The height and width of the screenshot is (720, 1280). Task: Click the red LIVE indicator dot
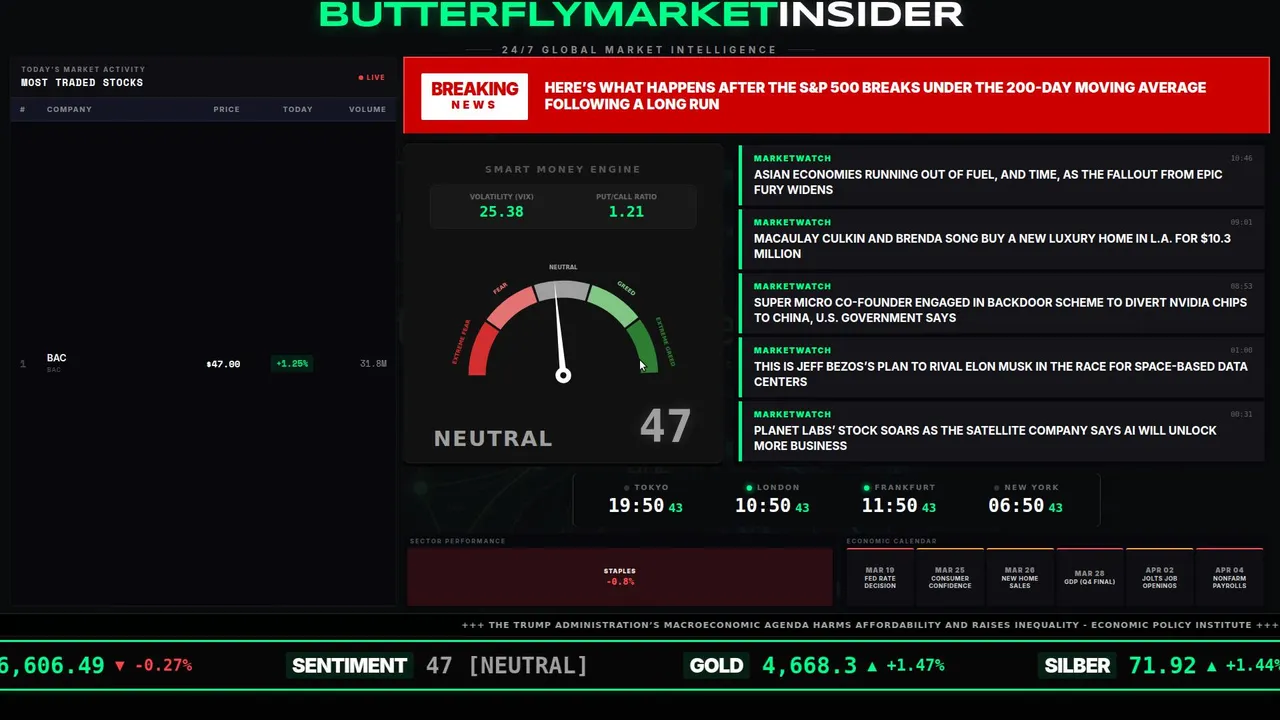coord(361,77)
